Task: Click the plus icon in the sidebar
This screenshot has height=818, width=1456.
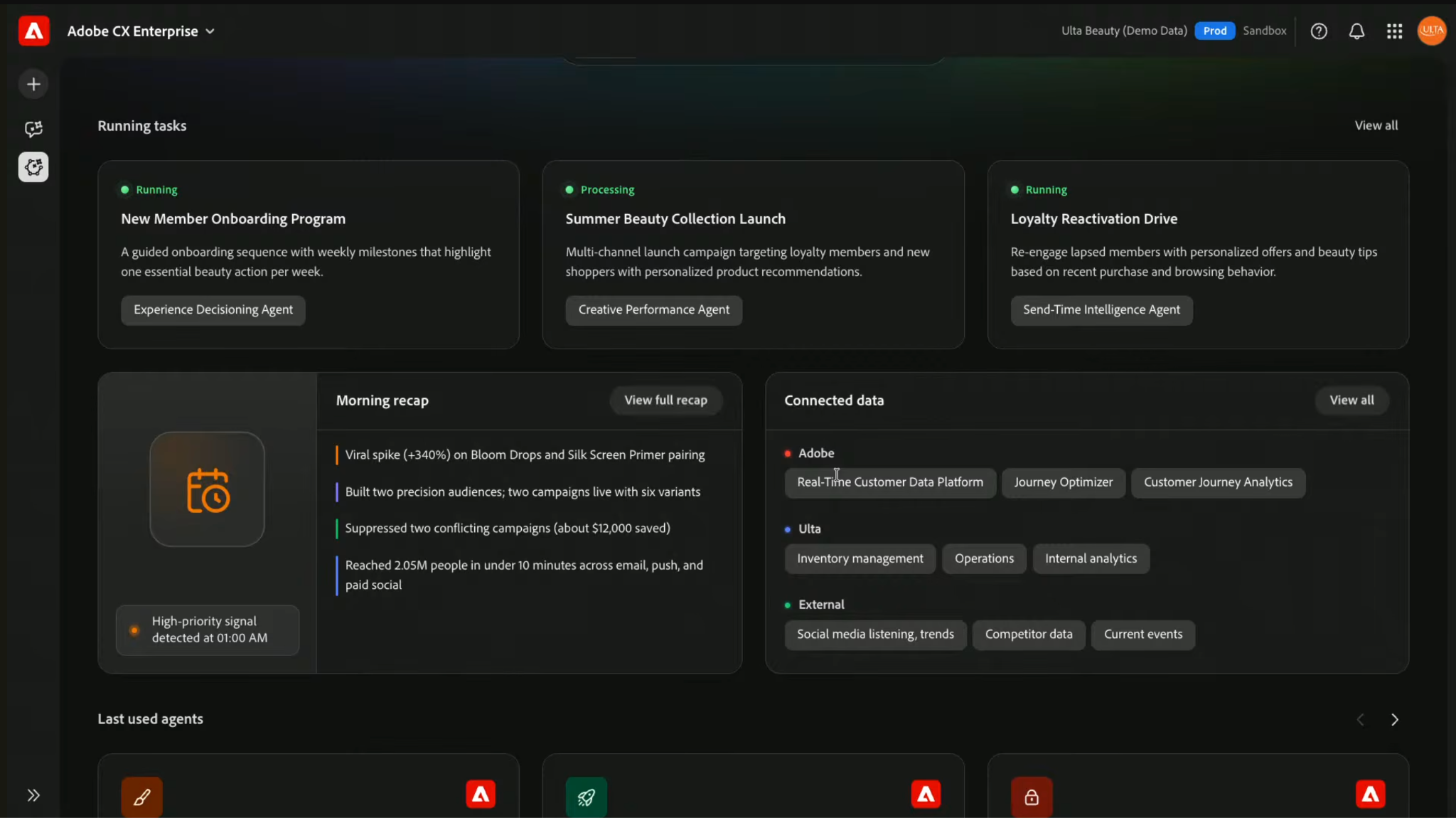Action: [33, 84]
